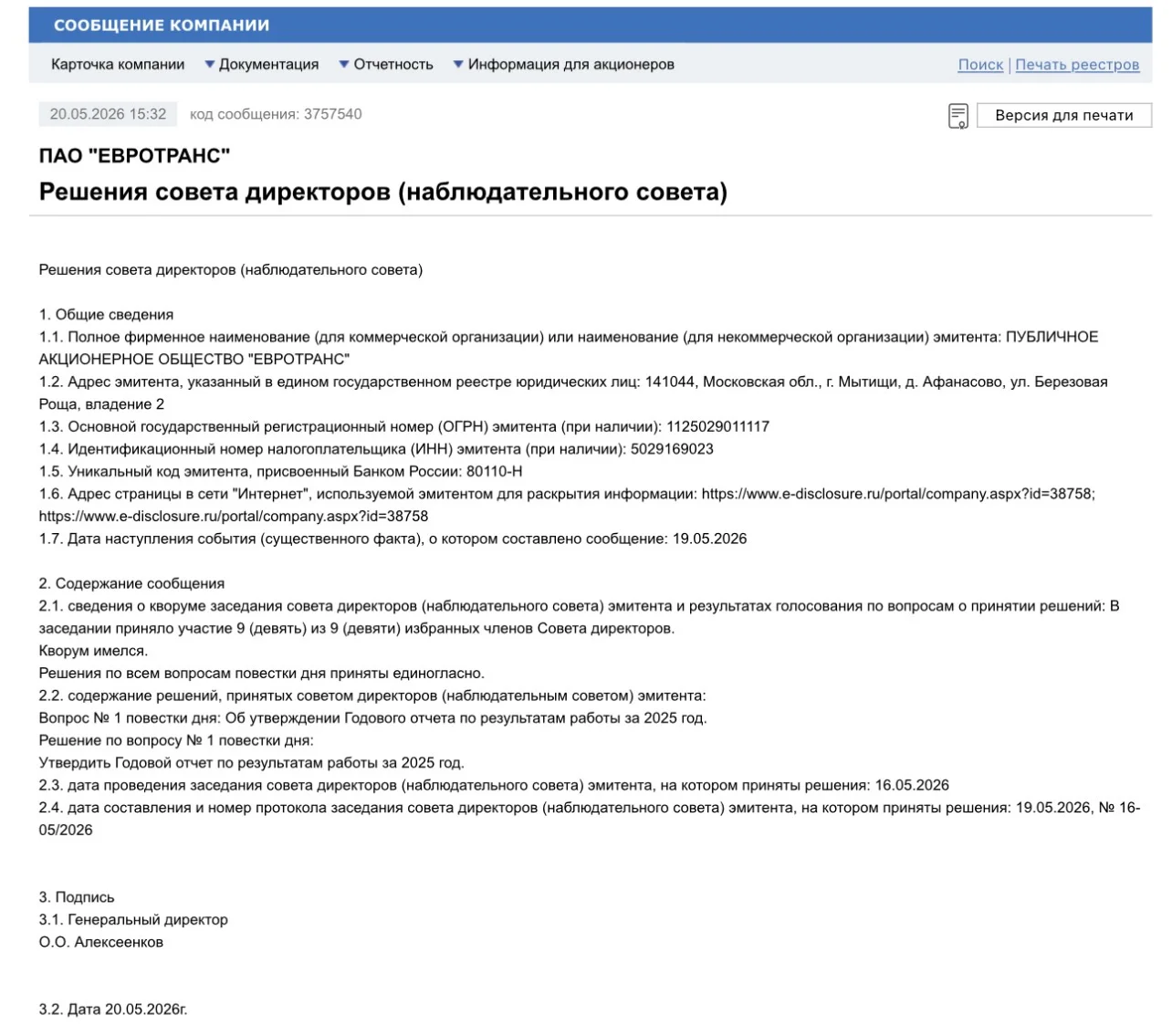Click the line 3.1. Генеральный директор

pos(133,920)
